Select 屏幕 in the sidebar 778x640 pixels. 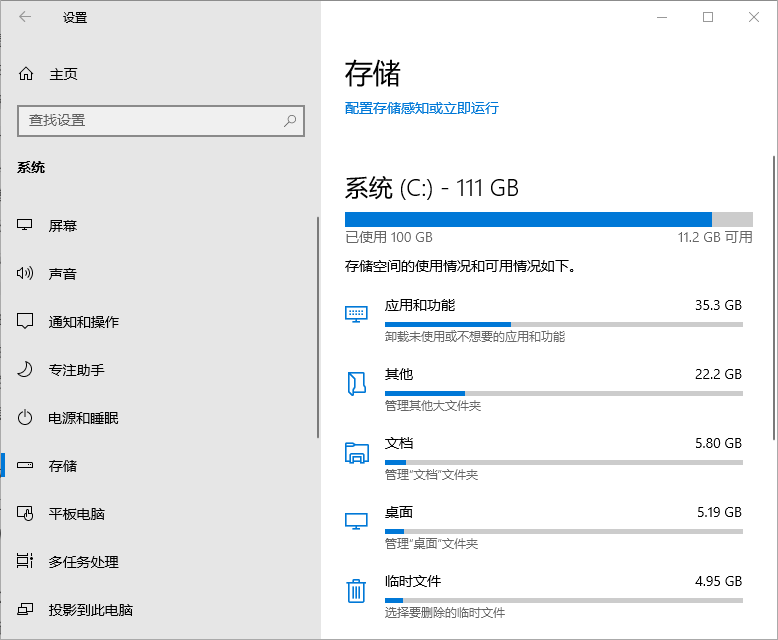coord(63,226)
